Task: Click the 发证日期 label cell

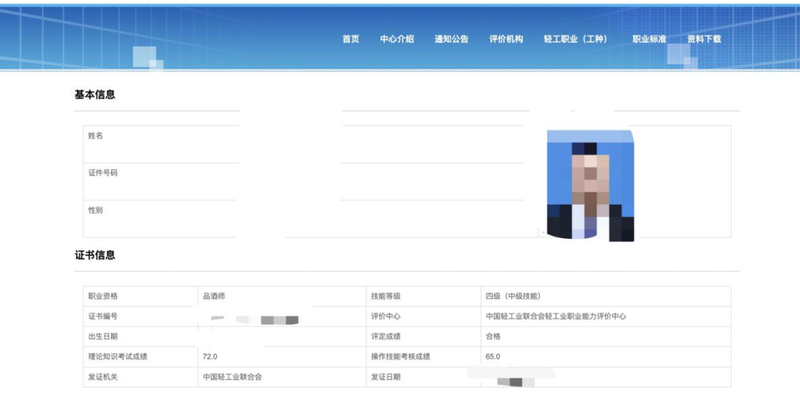Action: pyautogui.click(x=423, y=377)
